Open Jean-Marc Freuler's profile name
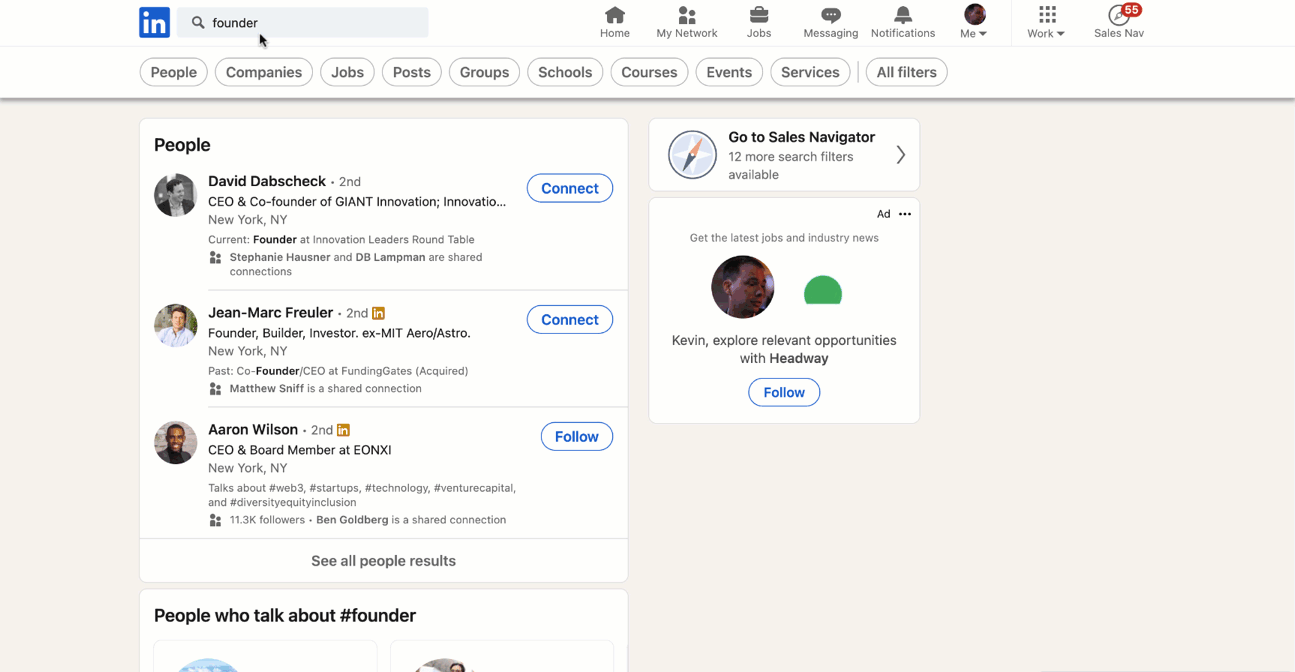The image size is (1295, 672). 271,313
